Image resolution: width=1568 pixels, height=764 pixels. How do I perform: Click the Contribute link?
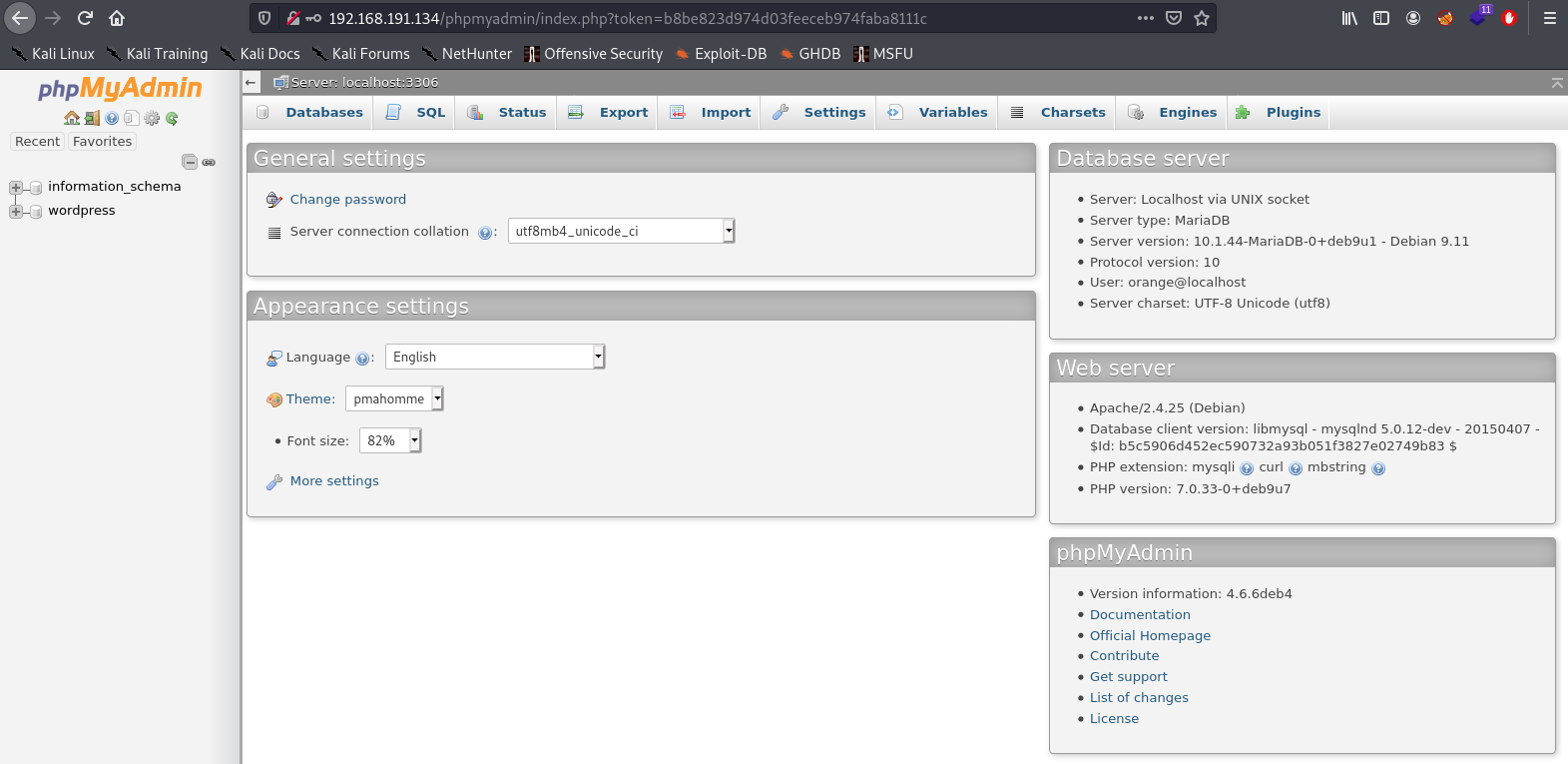point(1124,656)
